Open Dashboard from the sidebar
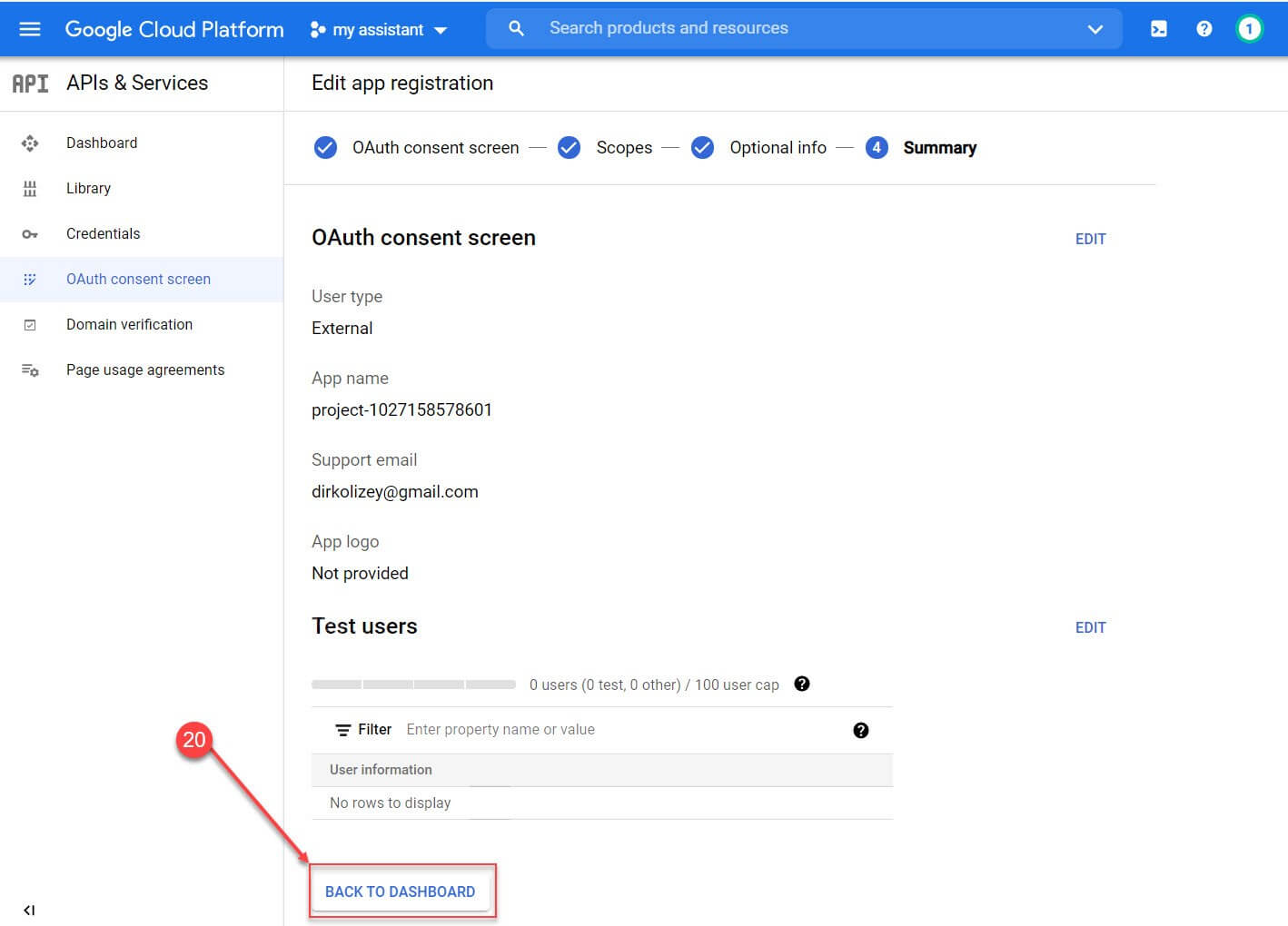 tap(102, 143)
